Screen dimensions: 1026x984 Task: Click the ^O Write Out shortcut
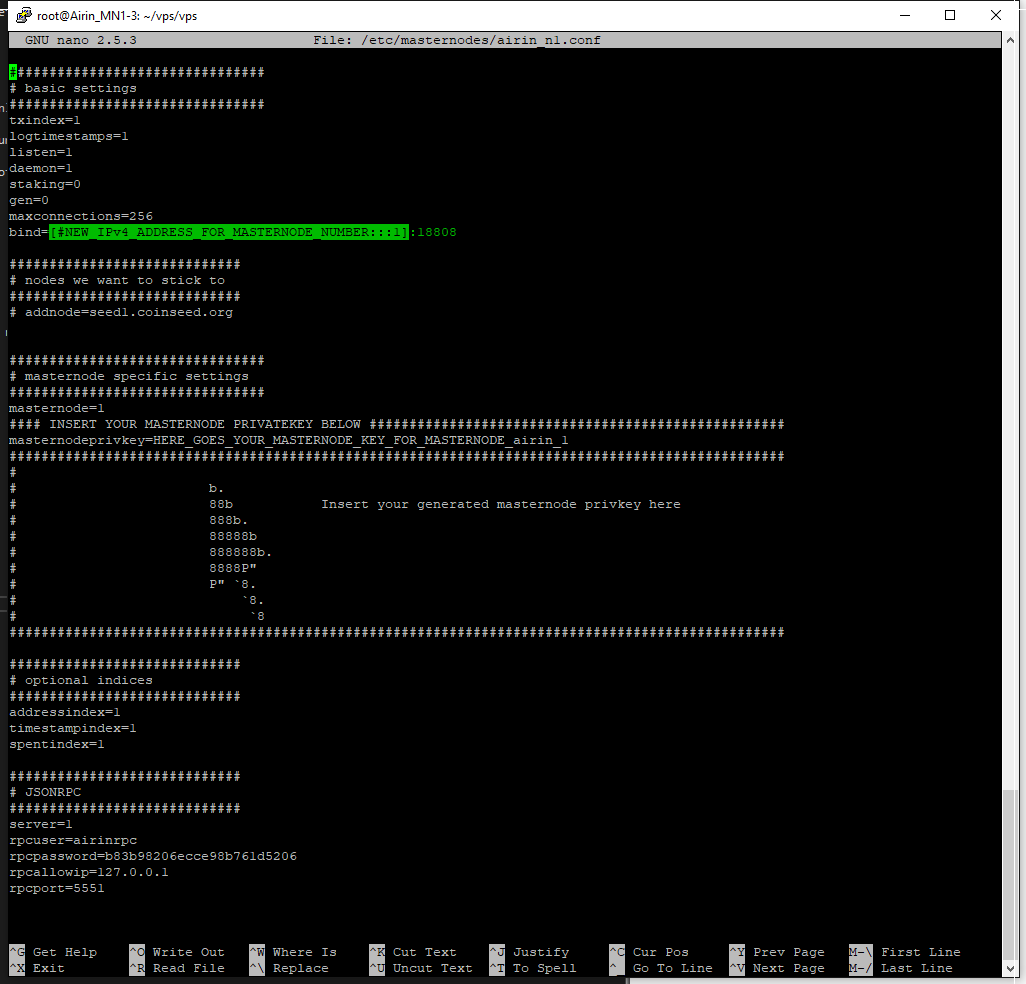click(x=177, y=953)
